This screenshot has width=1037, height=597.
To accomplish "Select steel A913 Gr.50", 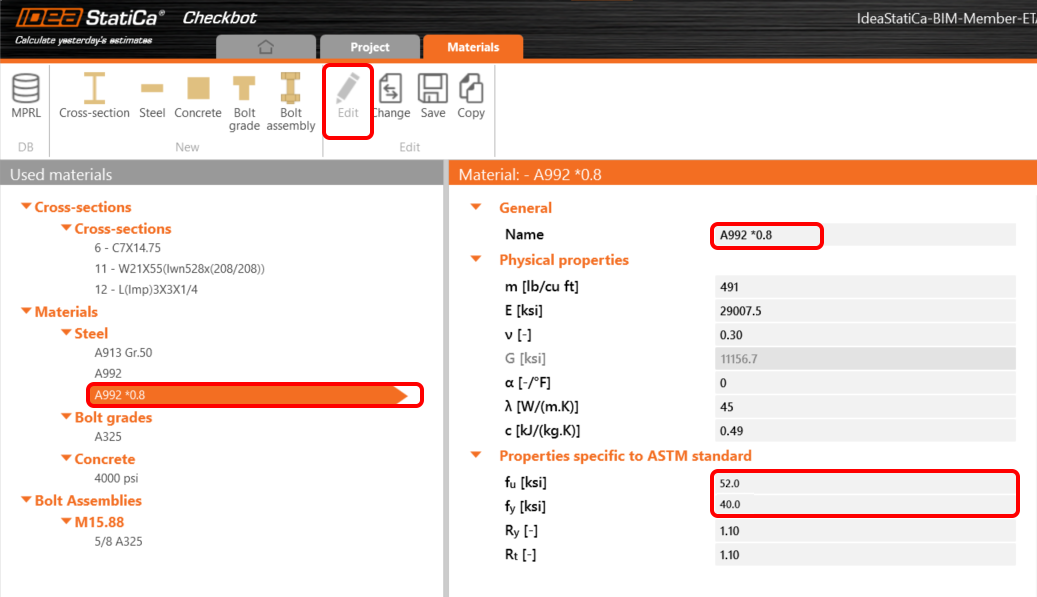I will click(123, 352).
